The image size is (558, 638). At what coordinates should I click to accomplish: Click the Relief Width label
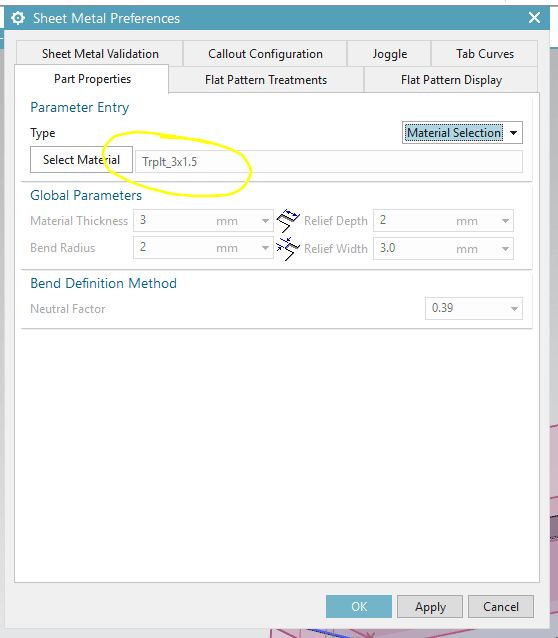336,249
